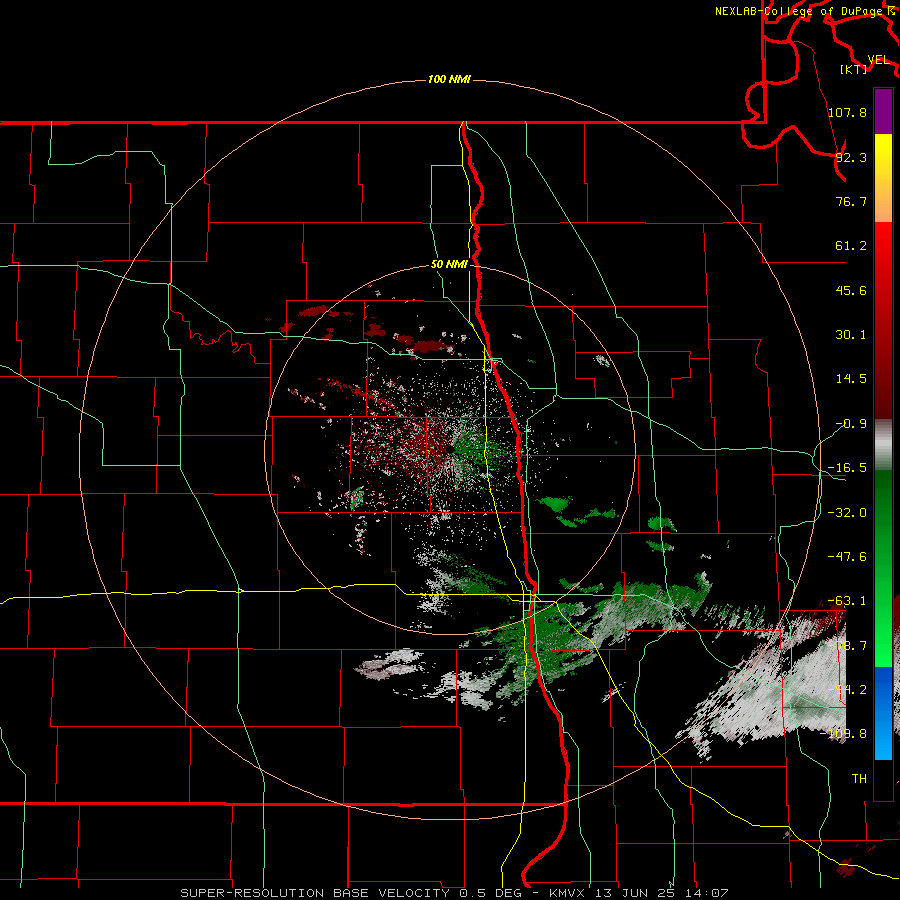Pick the blue segment of the color bar

click(883, 713)
